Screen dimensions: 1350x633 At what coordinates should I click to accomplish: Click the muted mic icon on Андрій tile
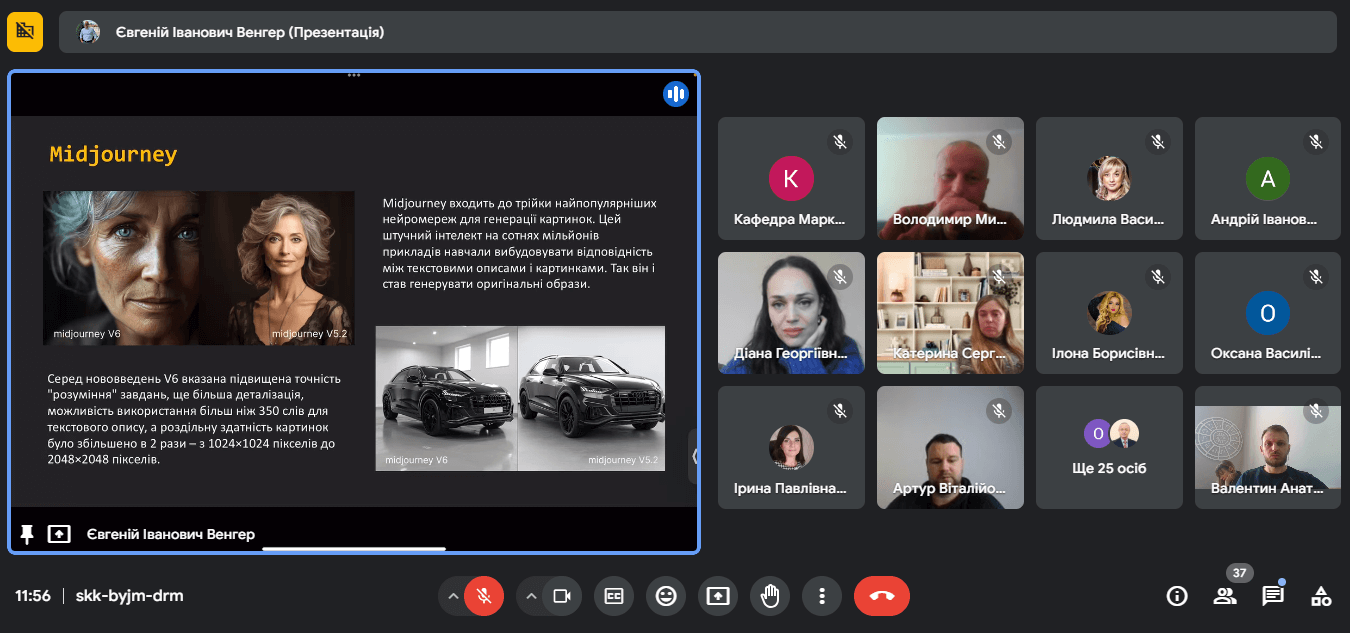point(1316,142)
